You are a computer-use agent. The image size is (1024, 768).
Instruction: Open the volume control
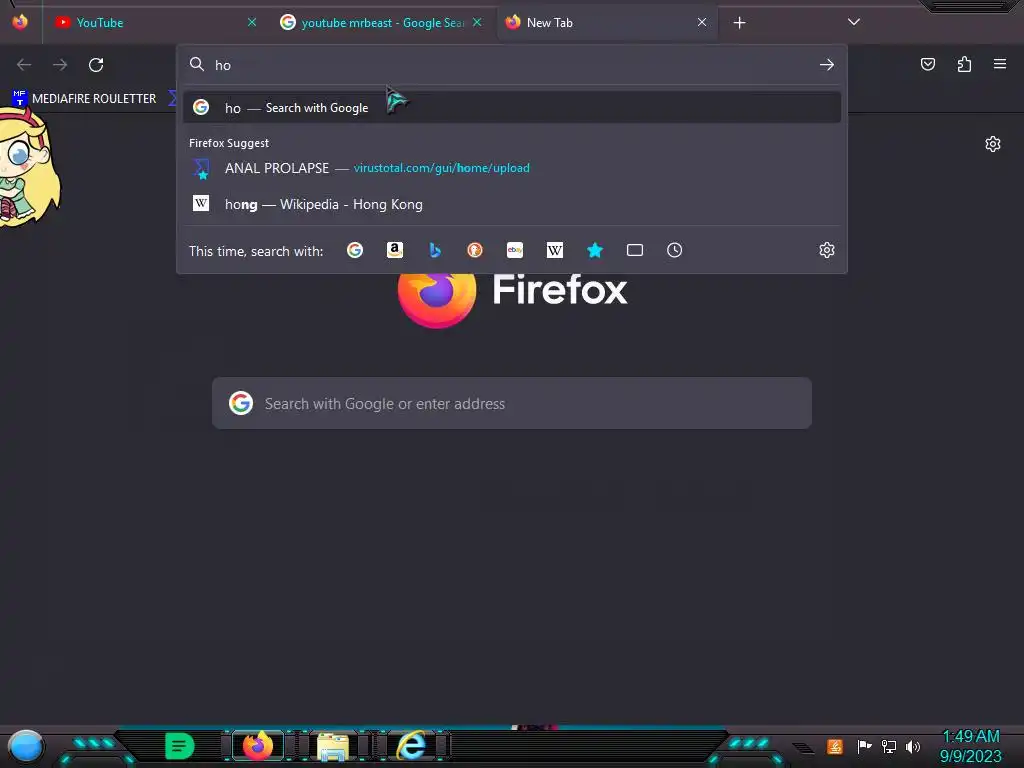[912, 746]
